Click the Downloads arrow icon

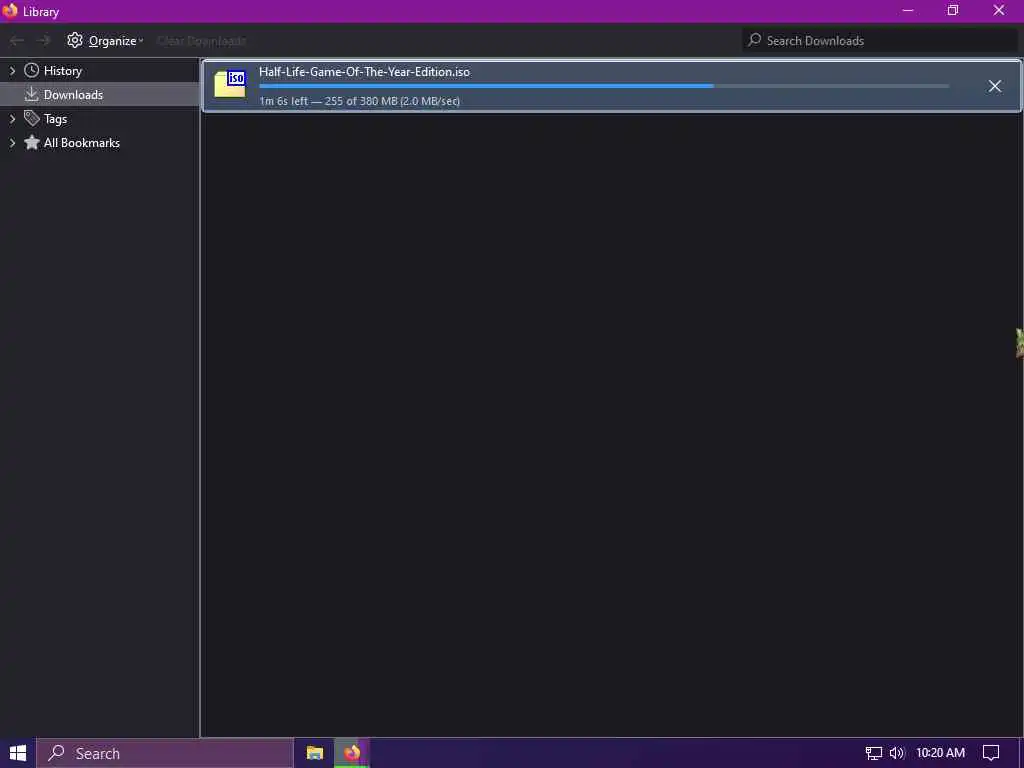point(31,95)
